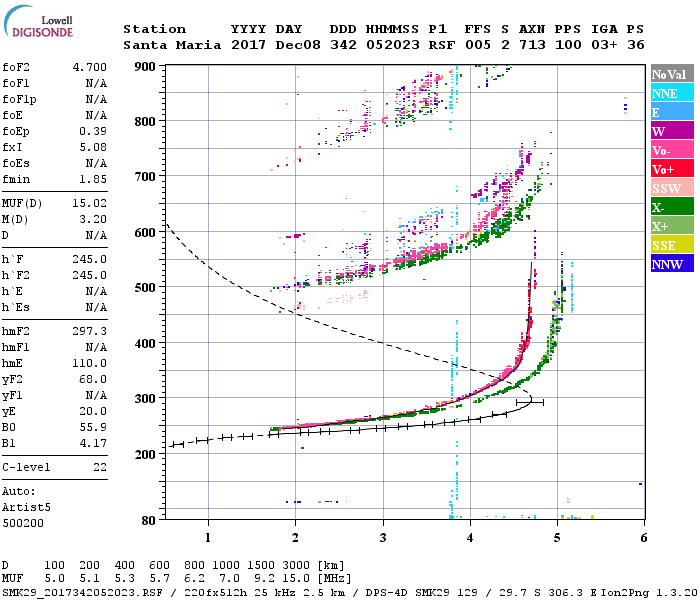The width and height of the screenshot is (700, 600).
Task: Click the 713 AXN header value
Action: [x=532, y=45]
